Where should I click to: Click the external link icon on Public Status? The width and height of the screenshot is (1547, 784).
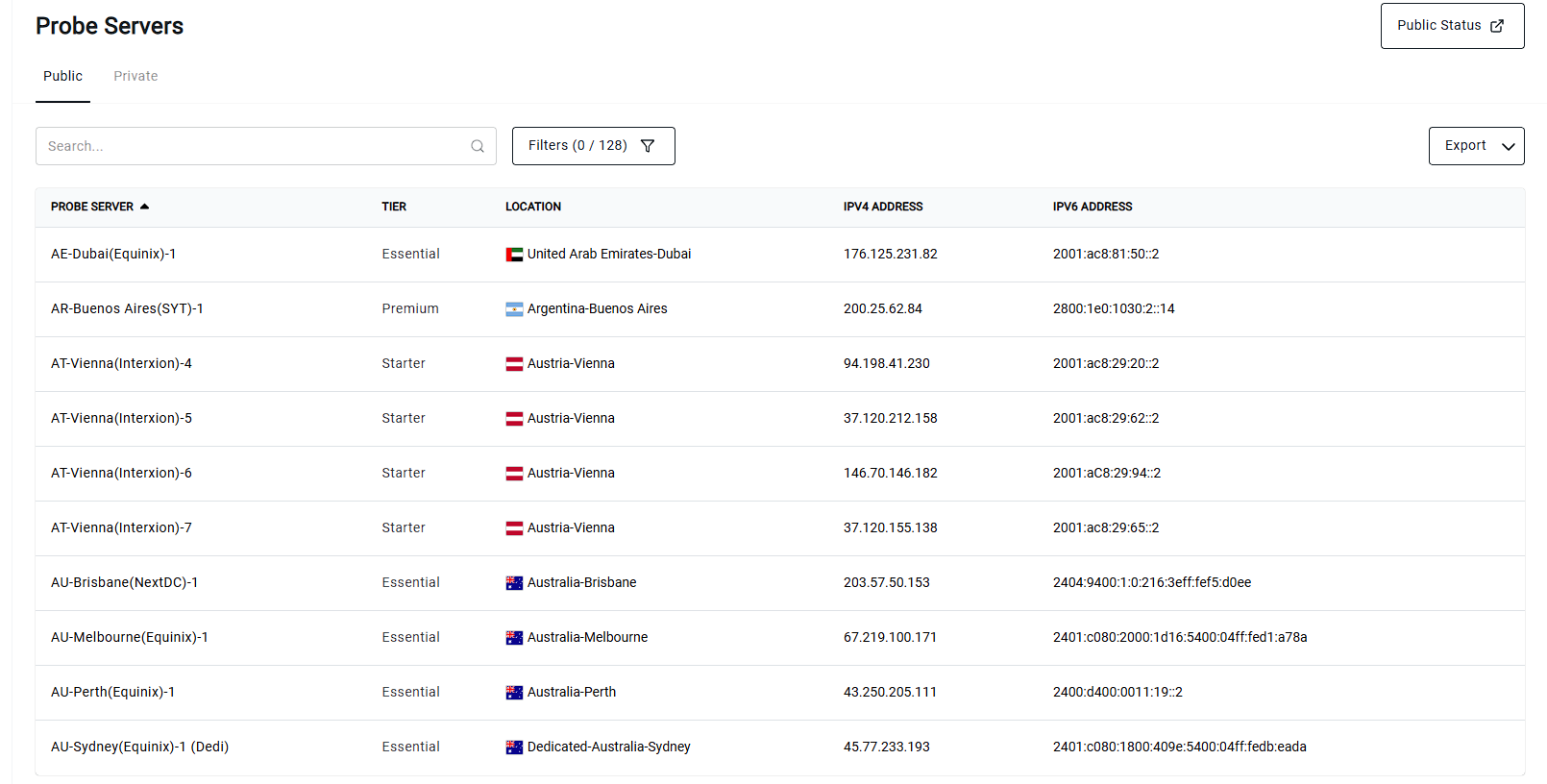pos(1497,26)
